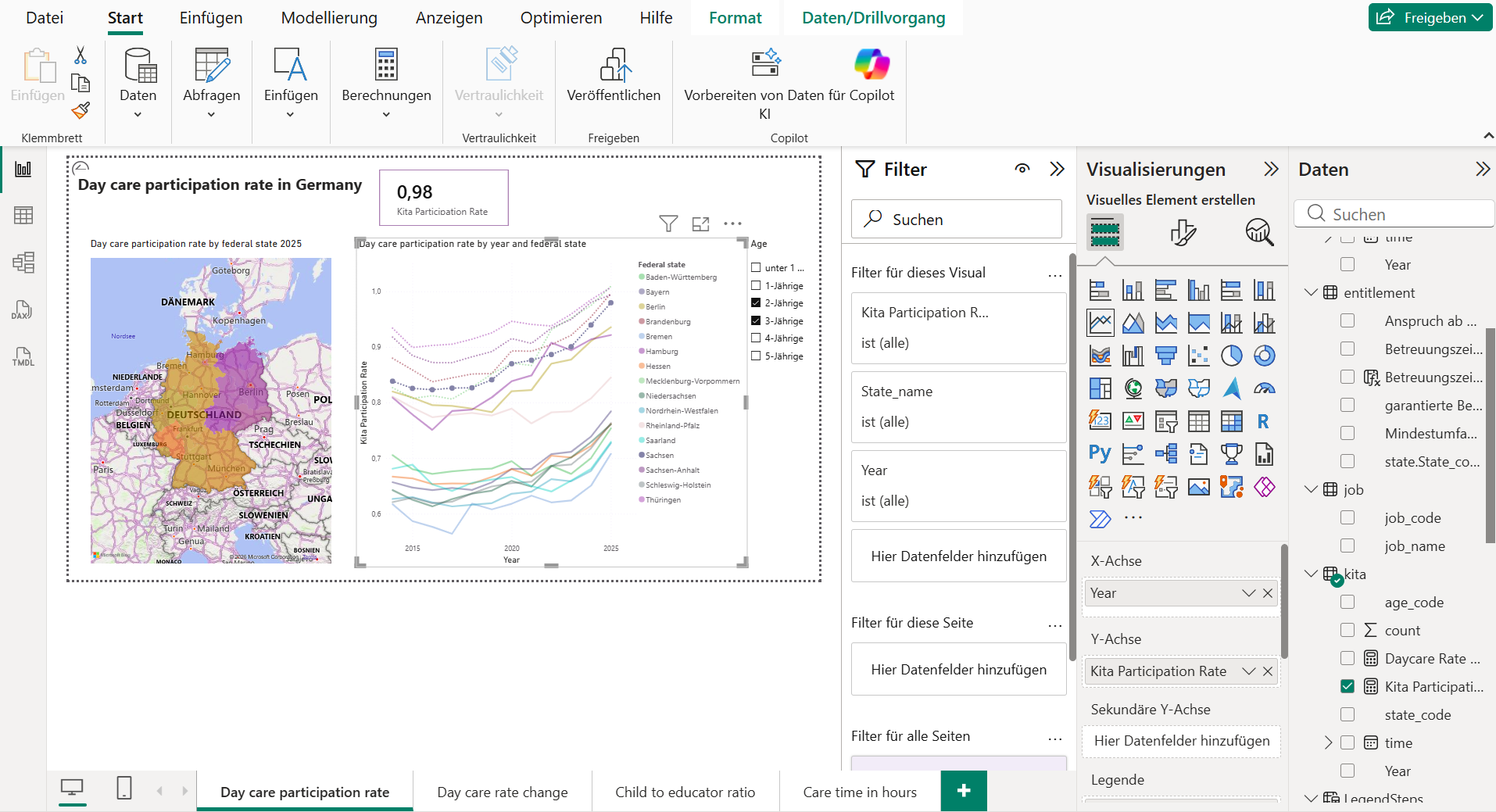Select the Scatter chart visualization
This screenshot has width=1496, height=812.
point(1199,356)
